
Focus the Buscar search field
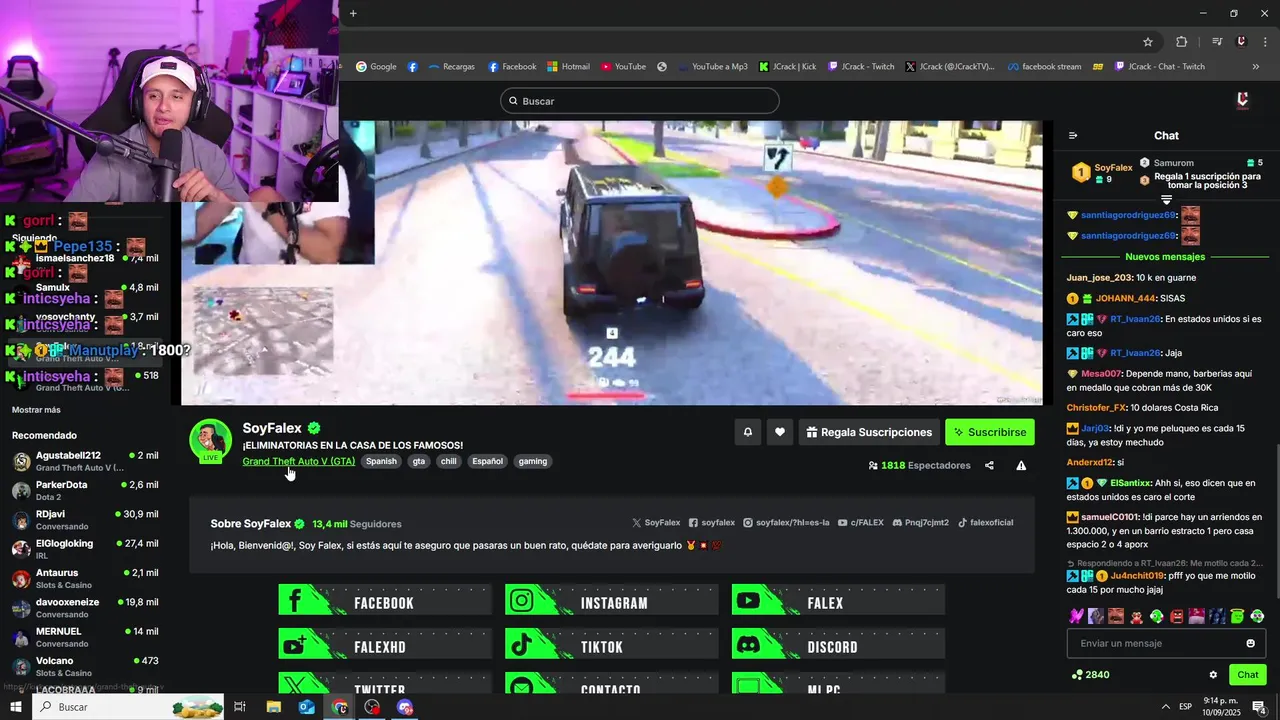(640, 101)
